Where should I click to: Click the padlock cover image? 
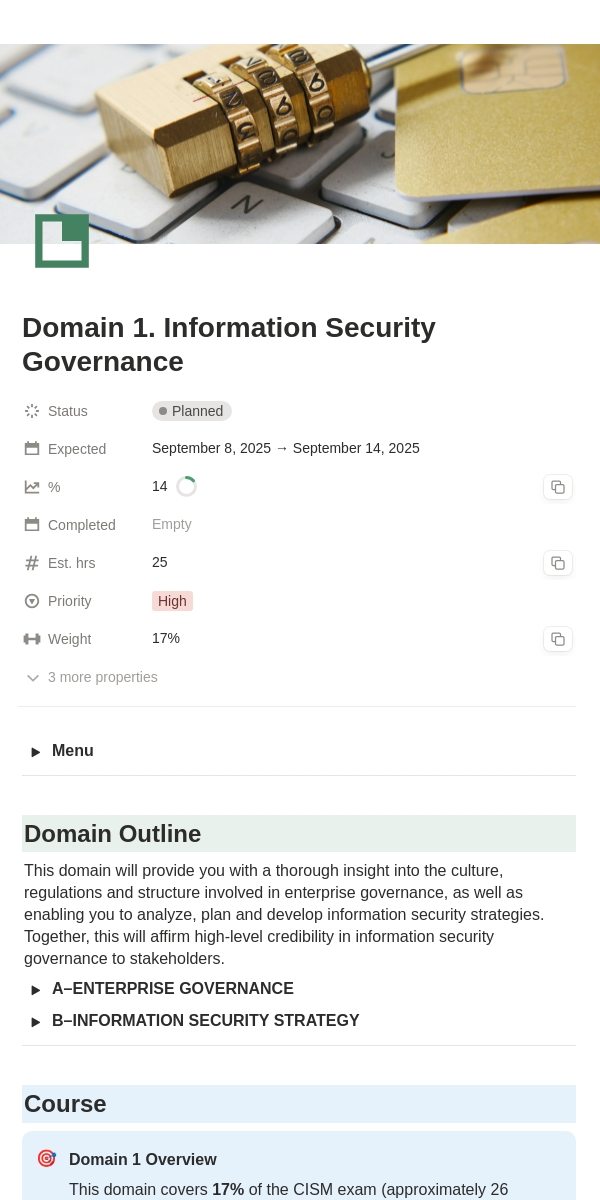(x=300, y=144)
